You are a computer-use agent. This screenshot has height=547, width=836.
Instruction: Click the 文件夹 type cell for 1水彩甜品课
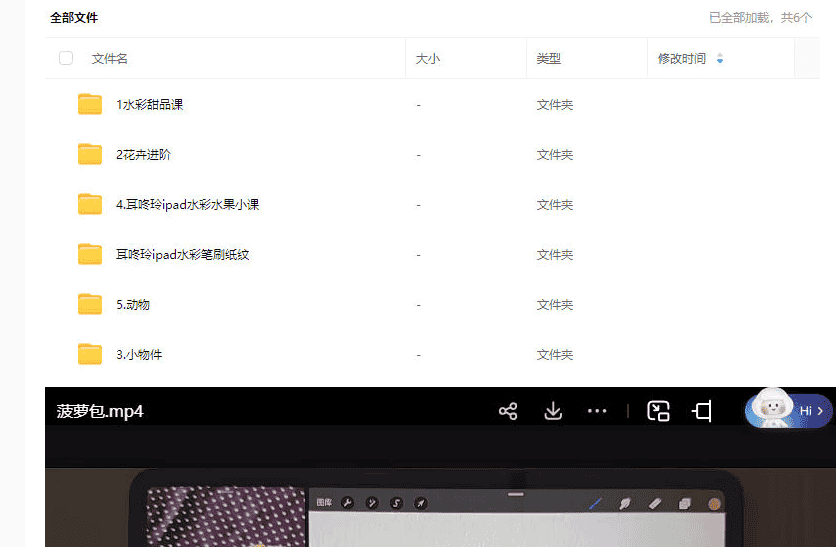554,104
